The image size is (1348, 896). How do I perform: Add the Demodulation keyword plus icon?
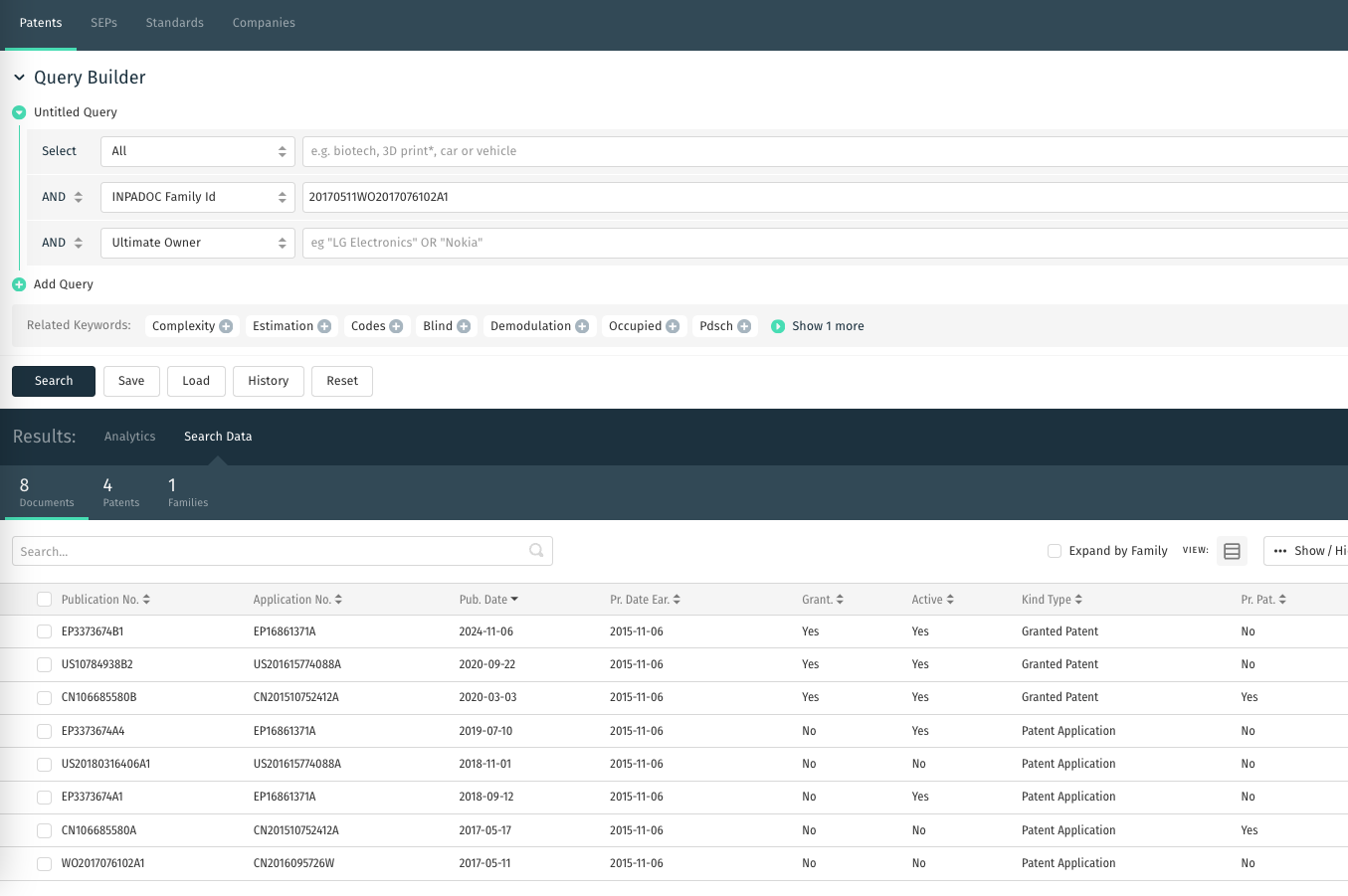pyautogui.click(x=582, y=326)
